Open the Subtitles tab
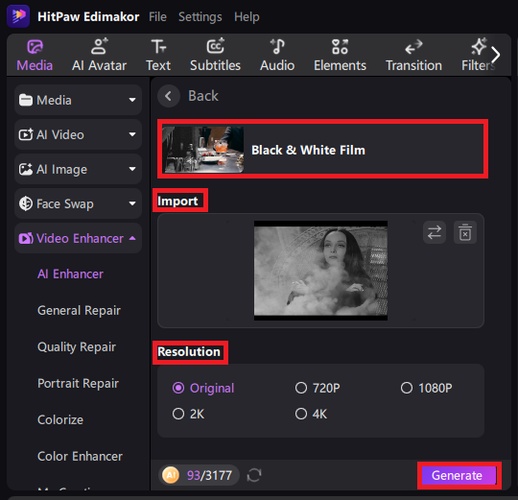Screen dimensions: 518x500 point(215,55)
